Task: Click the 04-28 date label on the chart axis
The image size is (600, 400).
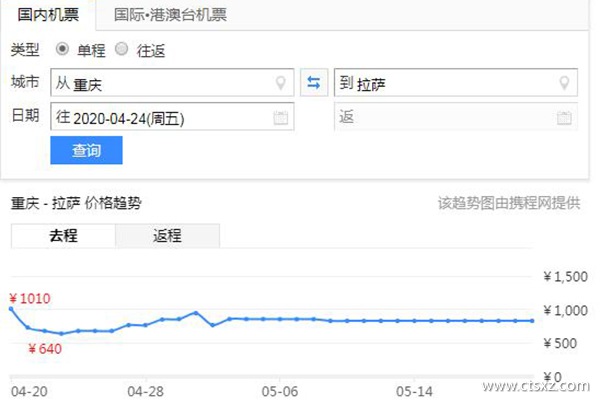Action: click(x=145, y=388)
